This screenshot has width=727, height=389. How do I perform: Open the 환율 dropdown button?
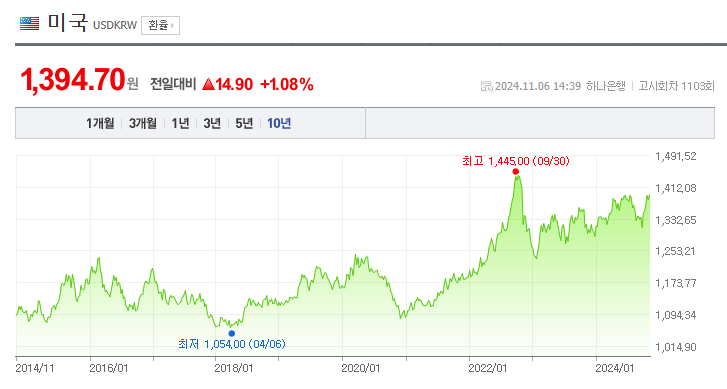tap(160, 25)
